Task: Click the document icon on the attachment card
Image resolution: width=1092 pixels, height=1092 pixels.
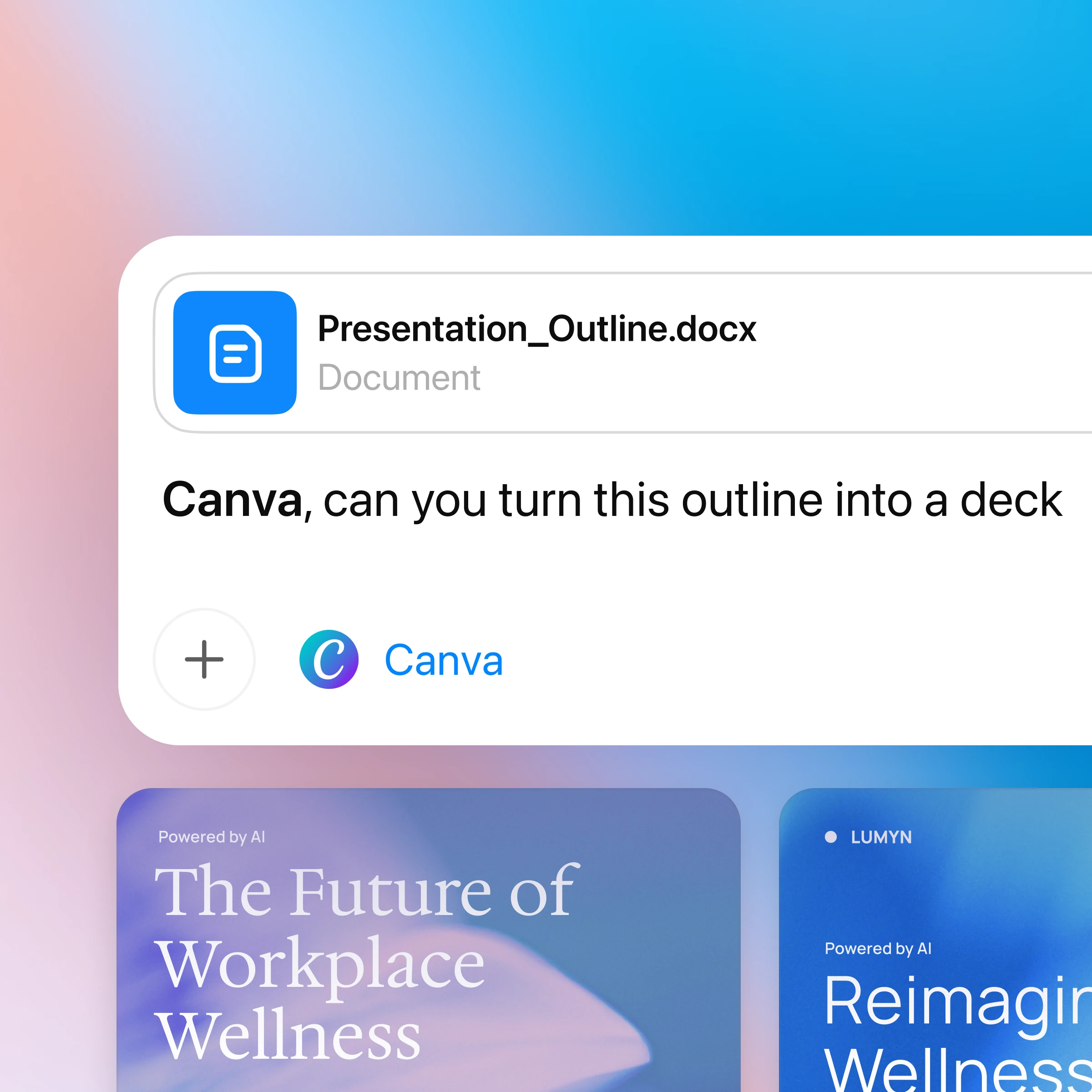Action: click(x=236, y=352)
